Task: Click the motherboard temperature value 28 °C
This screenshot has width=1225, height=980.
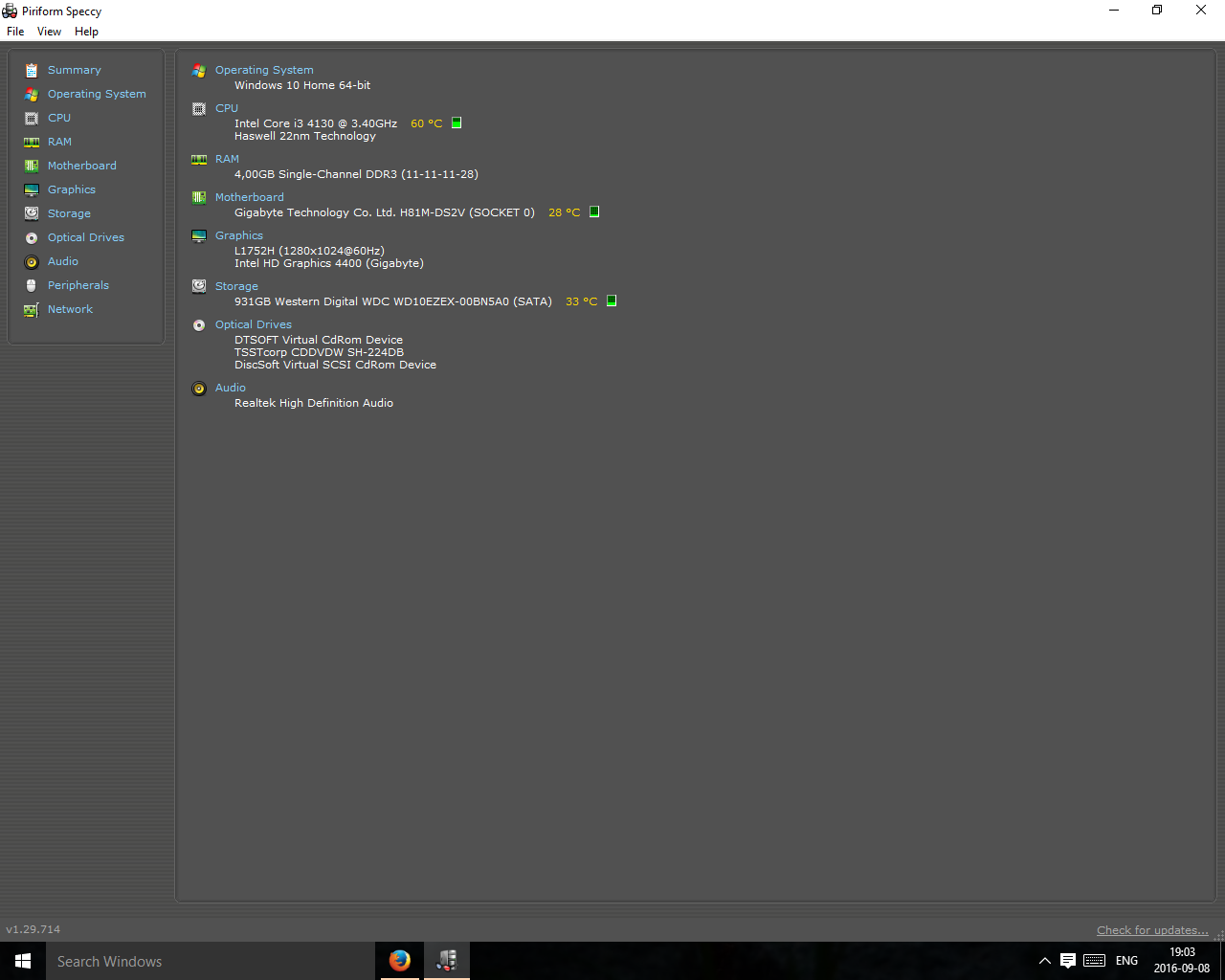Action: tap(565, 212)
